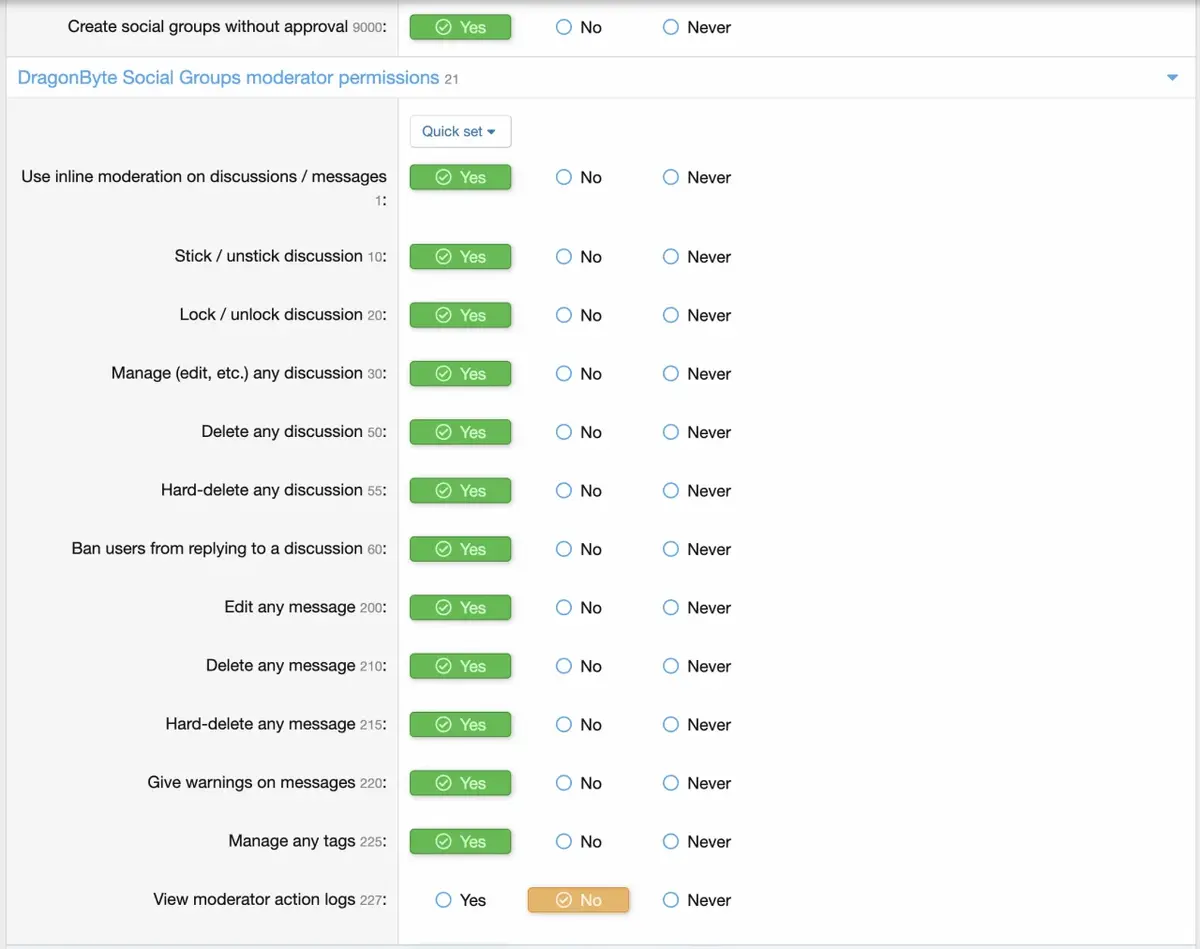The image size is (1200, 949).
Task: Select No for Manage (edit, etc.) any discussion
Action: (564, 374)
